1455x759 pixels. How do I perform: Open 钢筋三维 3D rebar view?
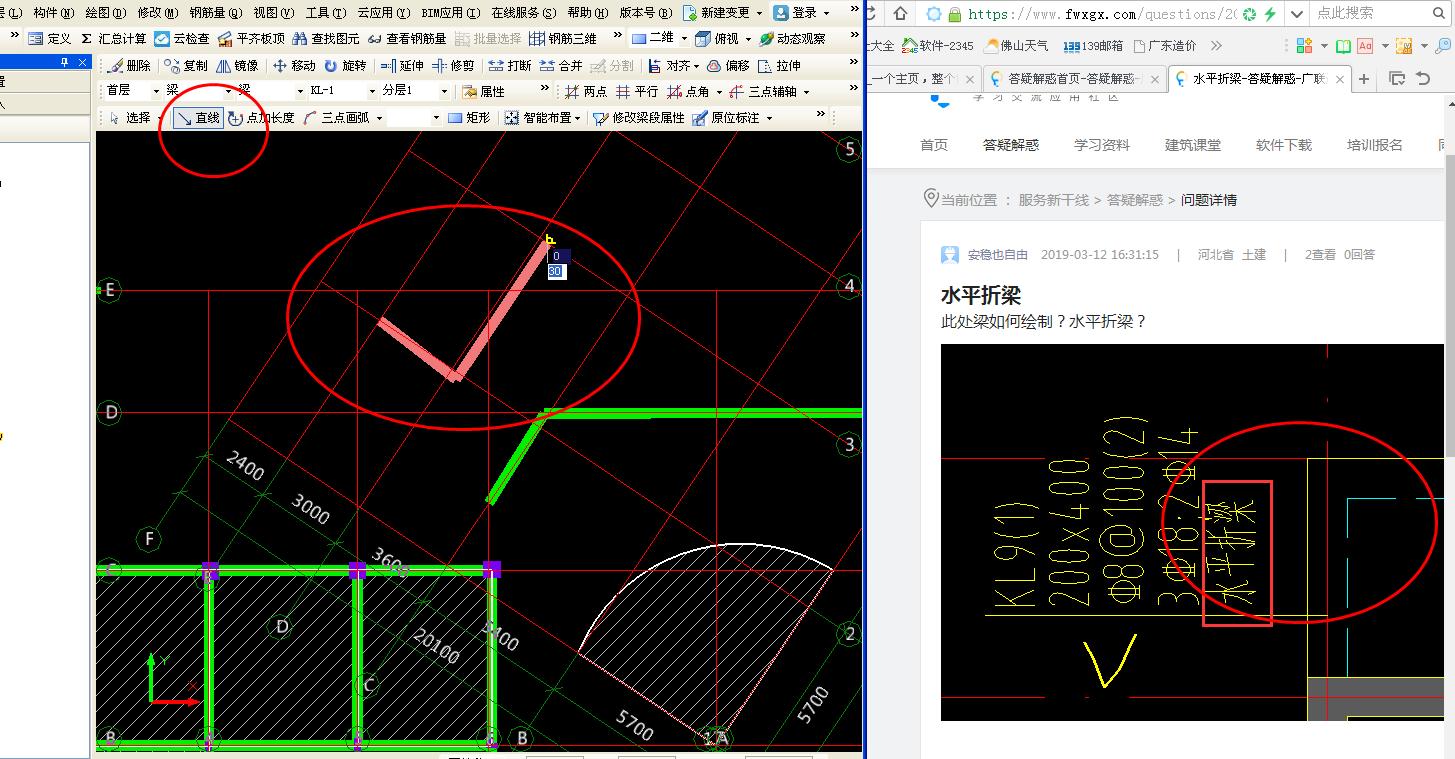[x=563, y=38]
